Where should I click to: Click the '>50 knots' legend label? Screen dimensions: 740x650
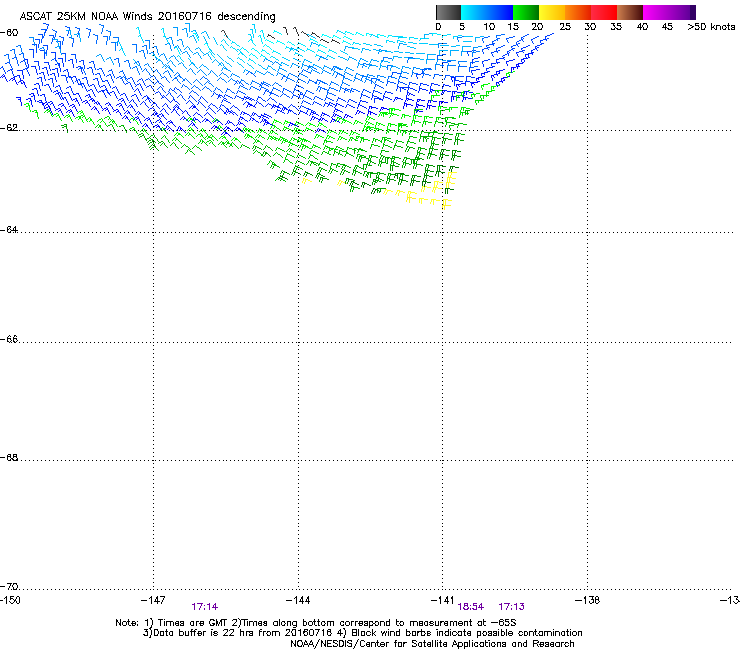(711, 26)
